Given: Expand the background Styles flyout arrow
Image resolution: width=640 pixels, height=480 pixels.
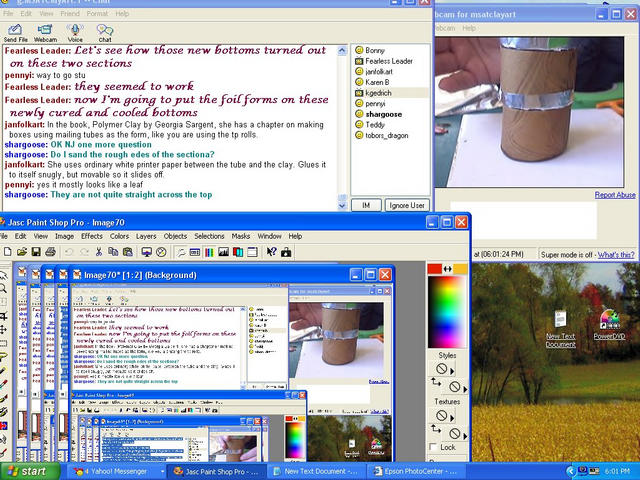Looking at the screenshot, I should click(x=465, y=389).
